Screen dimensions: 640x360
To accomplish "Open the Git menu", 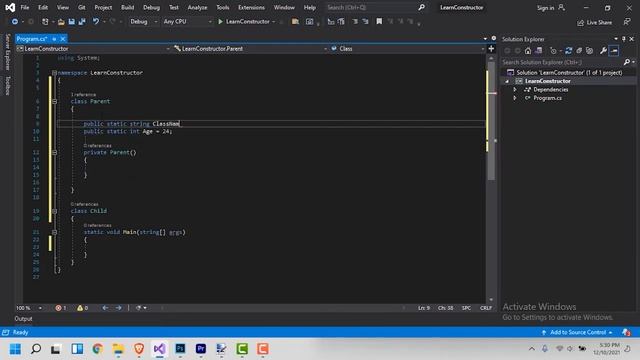I will 82,7.
